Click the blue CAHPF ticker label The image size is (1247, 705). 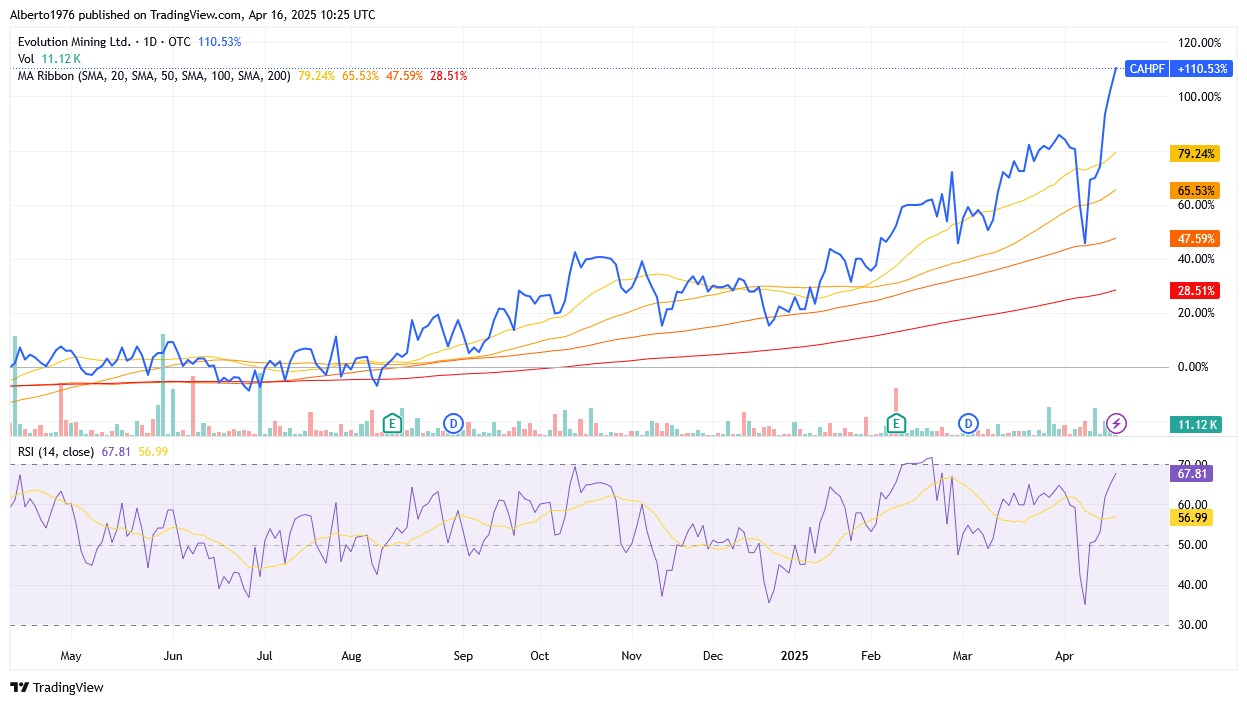1146,69
